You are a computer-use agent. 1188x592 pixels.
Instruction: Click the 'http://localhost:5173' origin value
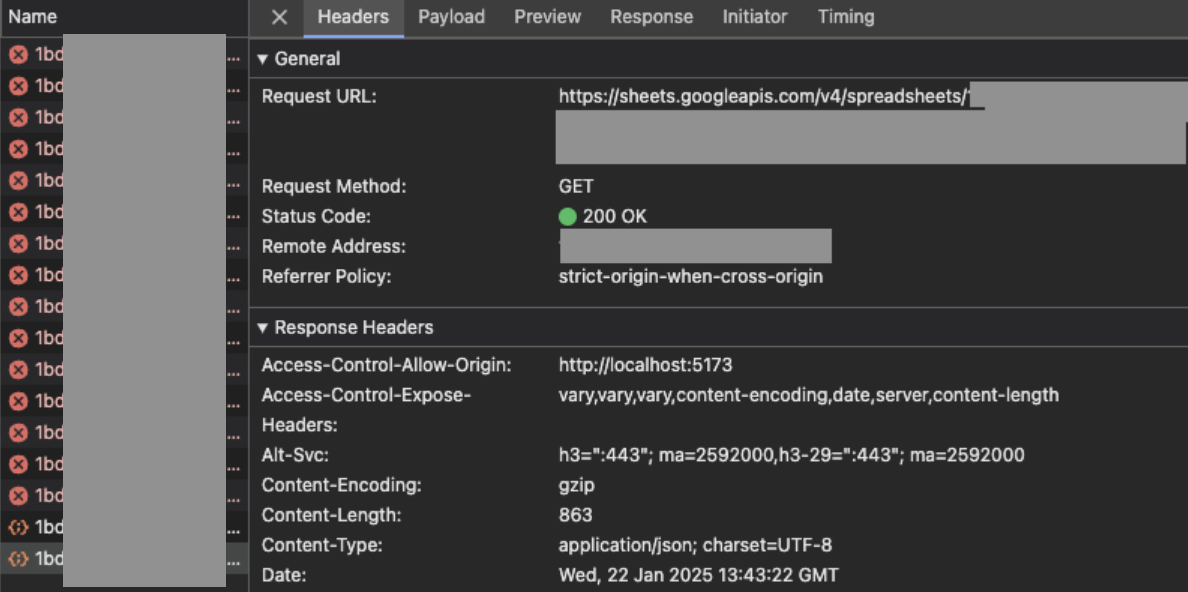(646, 365)
